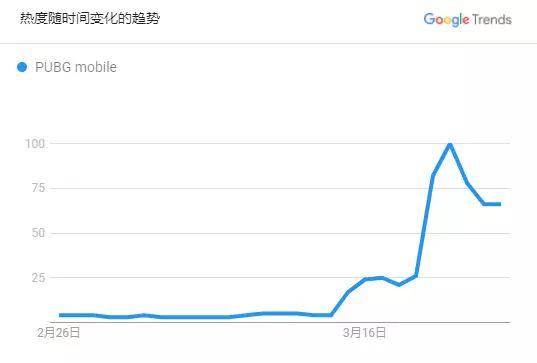
Task: Click the 75 value on the y-axis
Action: (x=38, y=188)
